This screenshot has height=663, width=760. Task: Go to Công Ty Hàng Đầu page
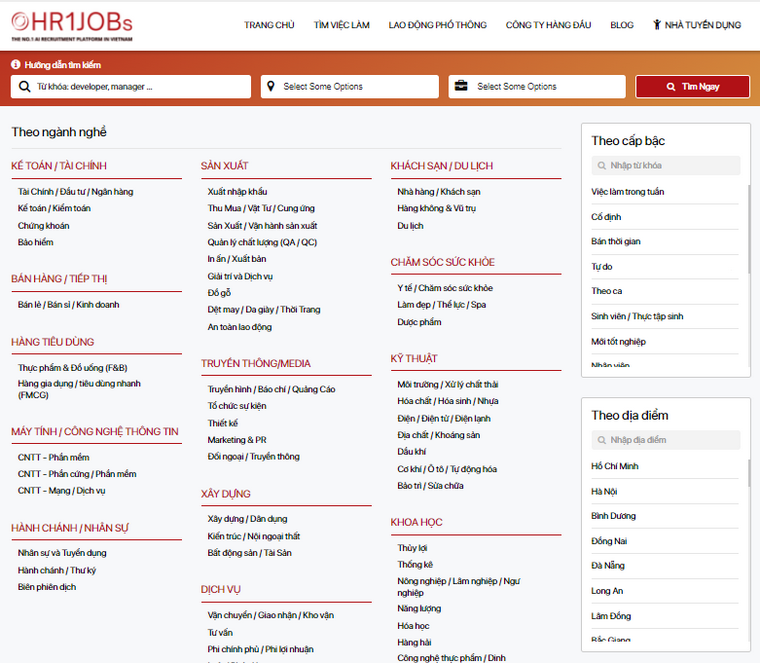[x=549, y=25]
